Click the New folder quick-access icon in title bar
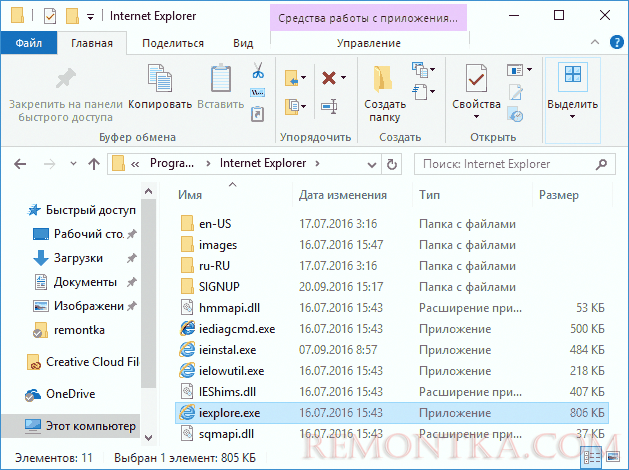Viewport: 629px width, 470px height. click(x=72, y=16)
